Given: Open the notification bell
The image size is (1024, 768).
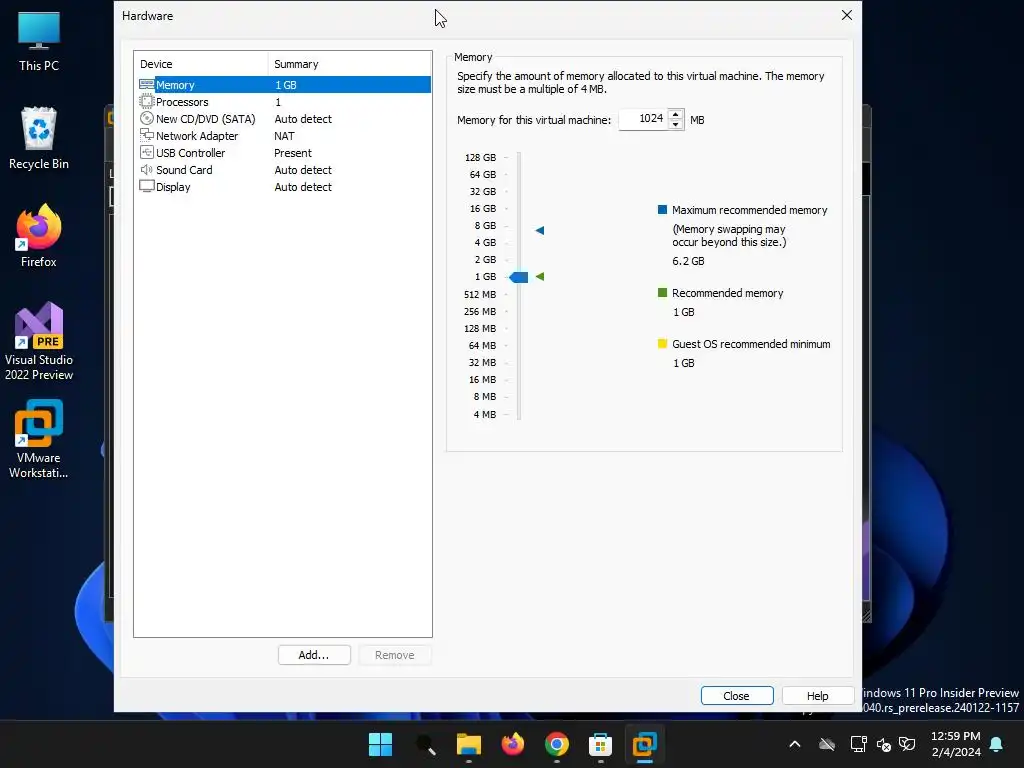Looking at the screenshot, I should coord(996,744).
